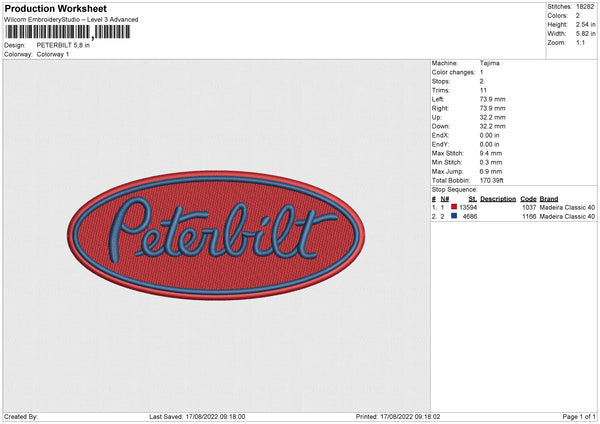The width and height of the screenshot is (600, 424).
Task: Click the Max Stitch value 9.4 mm
Action: pyautogui.click(x=491, y=153)
